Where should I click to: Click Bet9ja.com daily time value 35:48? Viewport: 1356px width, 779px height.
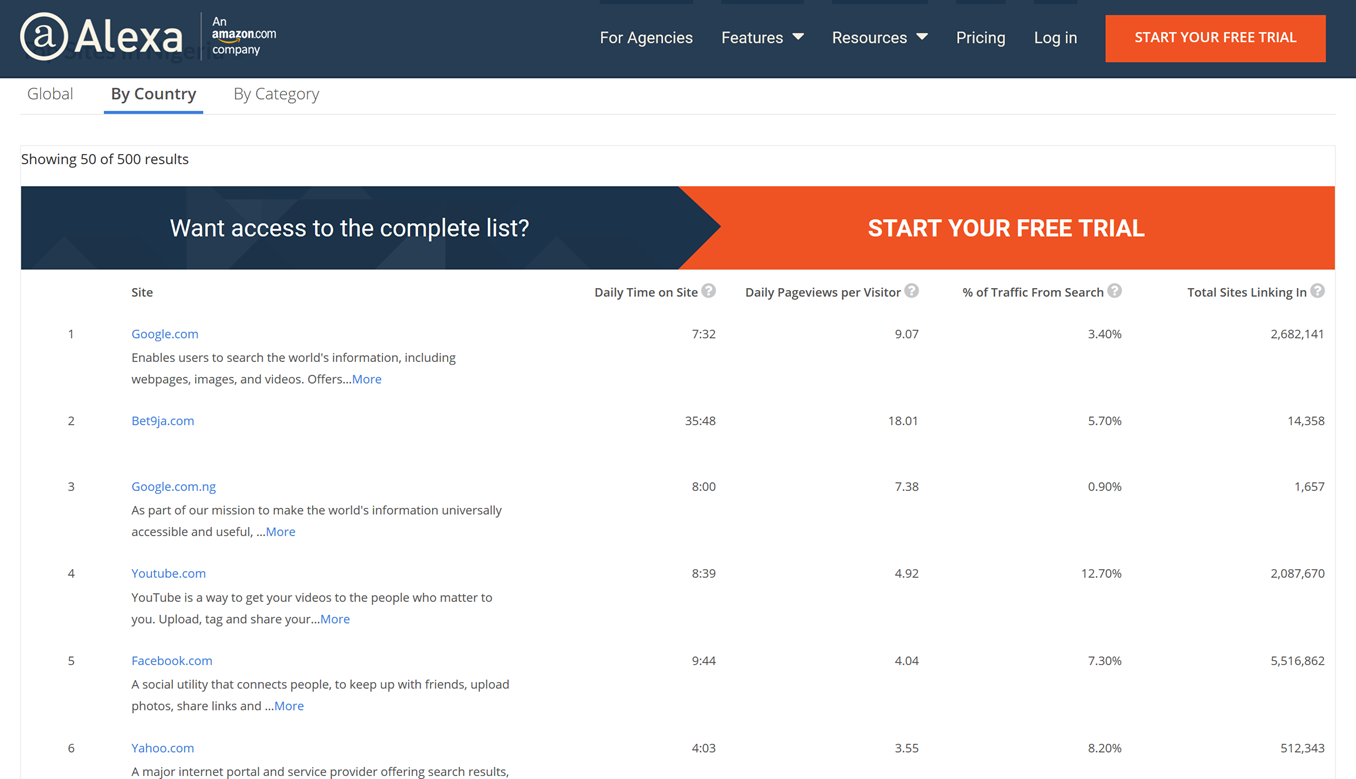(x=700, y=421)
